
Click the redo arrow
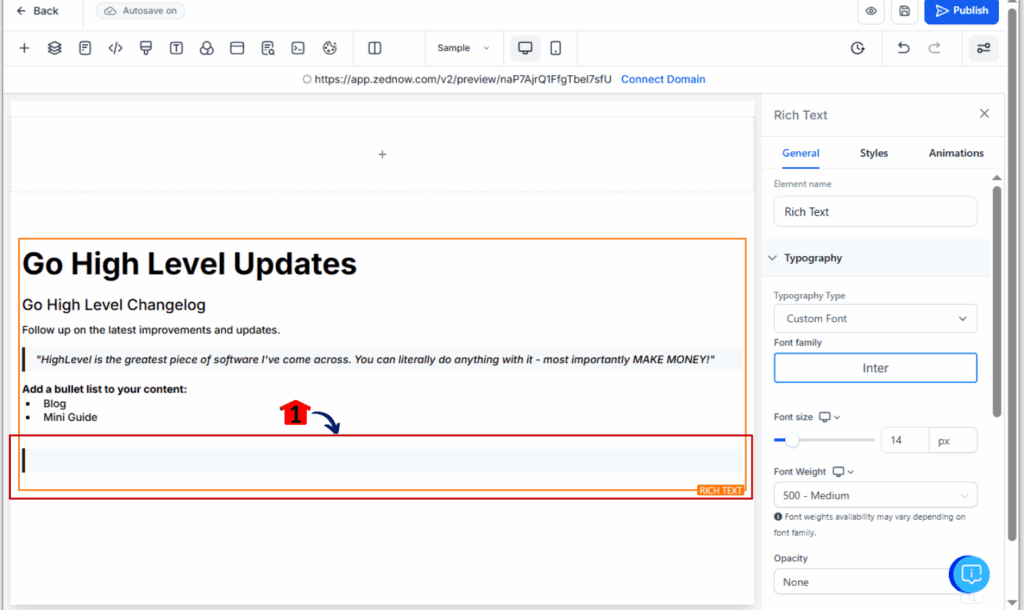pos(935,48)
